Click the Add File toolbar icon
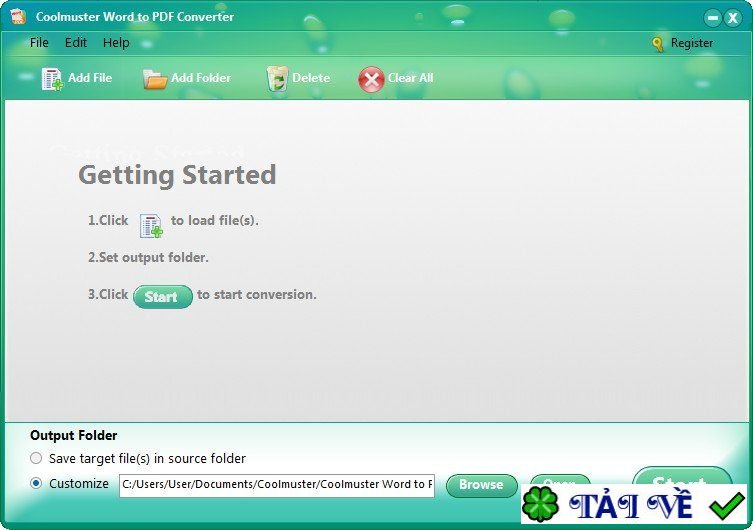Viewport: 753px width, 530px height. (52, 79)
